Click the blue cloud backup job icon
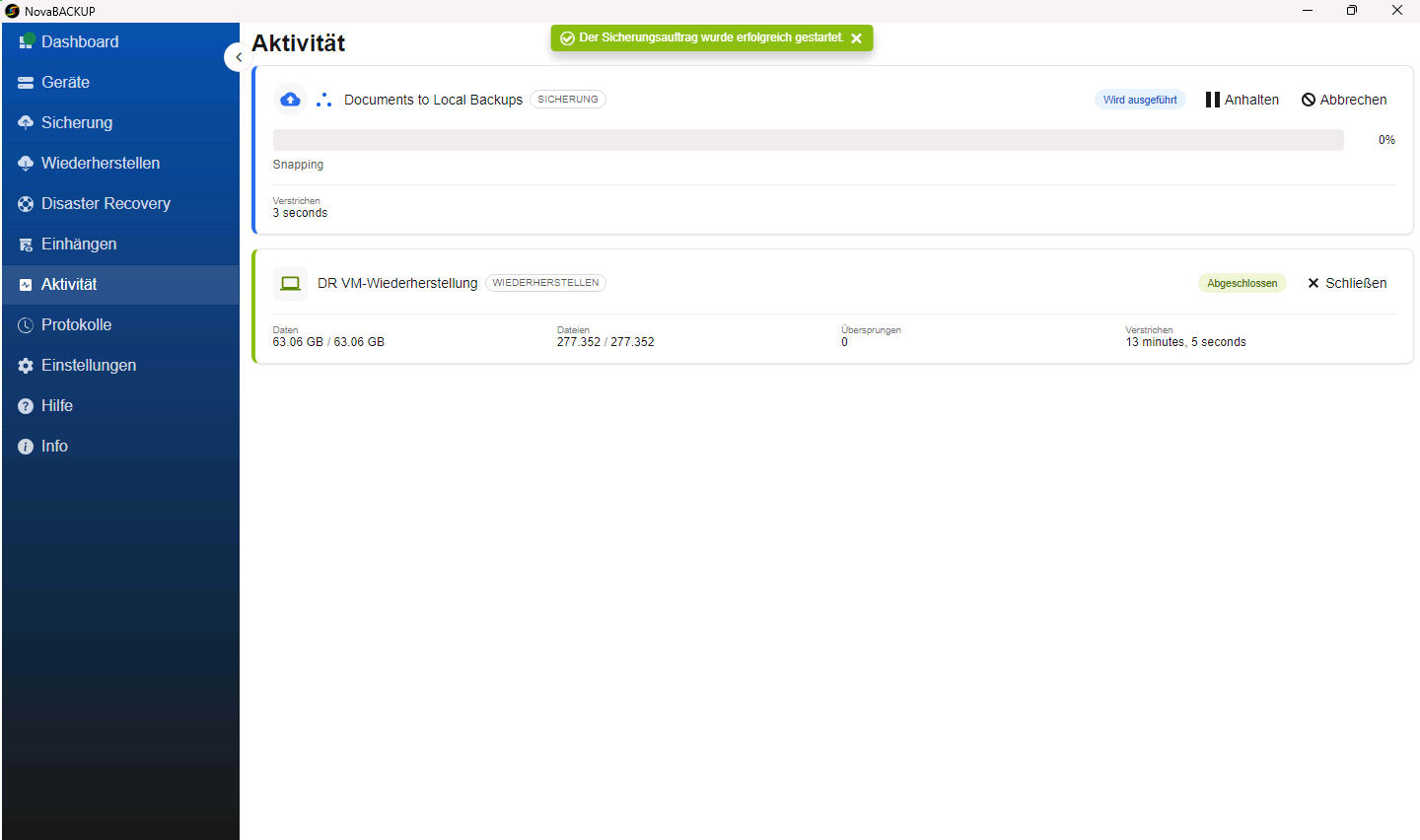The height and width of the screenshot is (840, 1420). click(290, 100)
